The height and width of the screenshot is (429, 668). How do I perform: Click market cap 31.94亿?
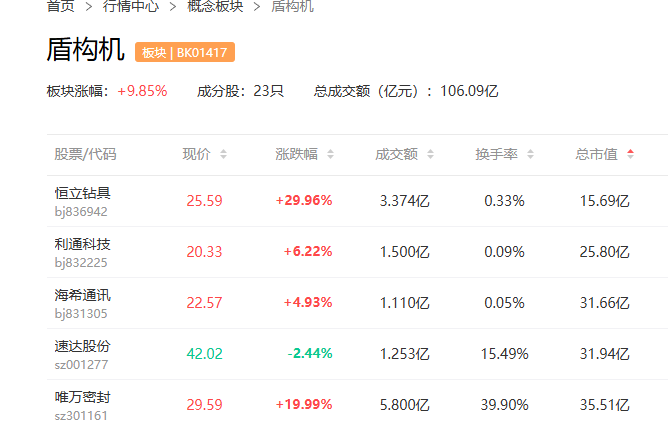pos(605,354)
